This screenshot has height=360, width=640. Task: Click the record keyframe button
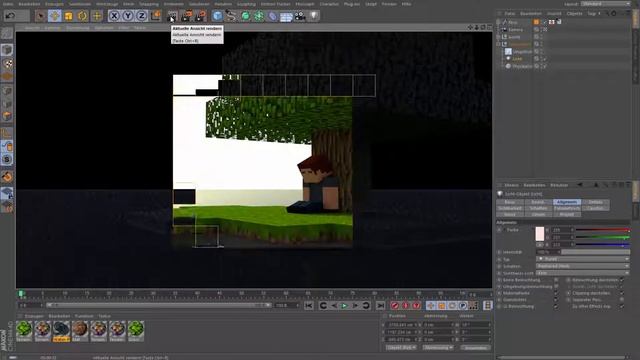394,305
